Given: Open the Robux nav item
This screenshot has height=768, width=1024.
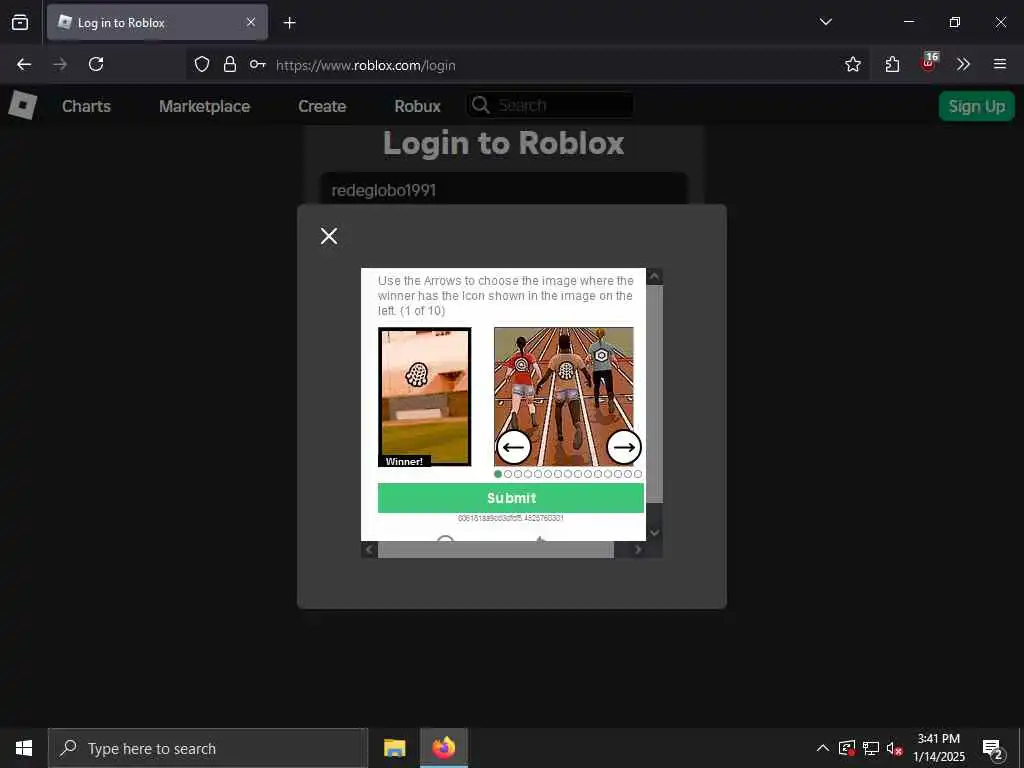Looking at the screenshot, I should (417, 106).
